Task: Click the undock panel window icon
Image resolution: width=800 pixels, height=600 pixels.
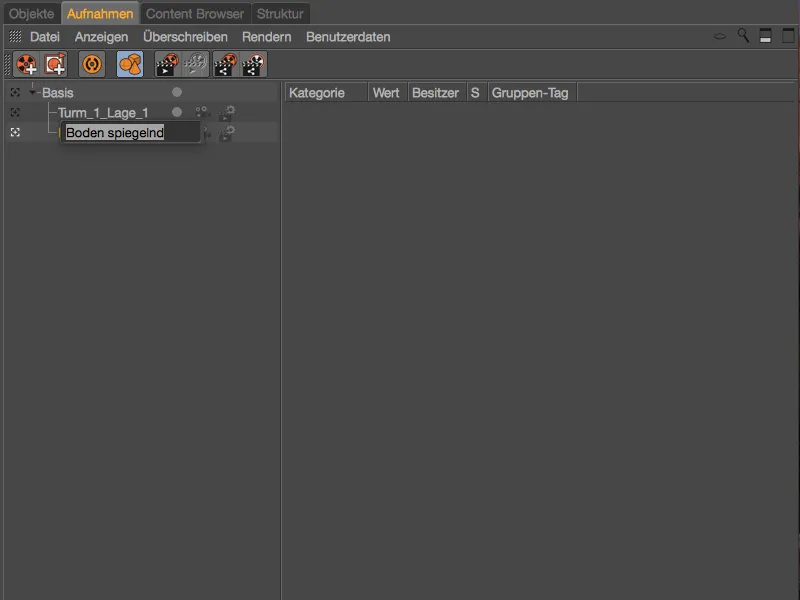Action: pyautogui.click(x=788, y=36)
